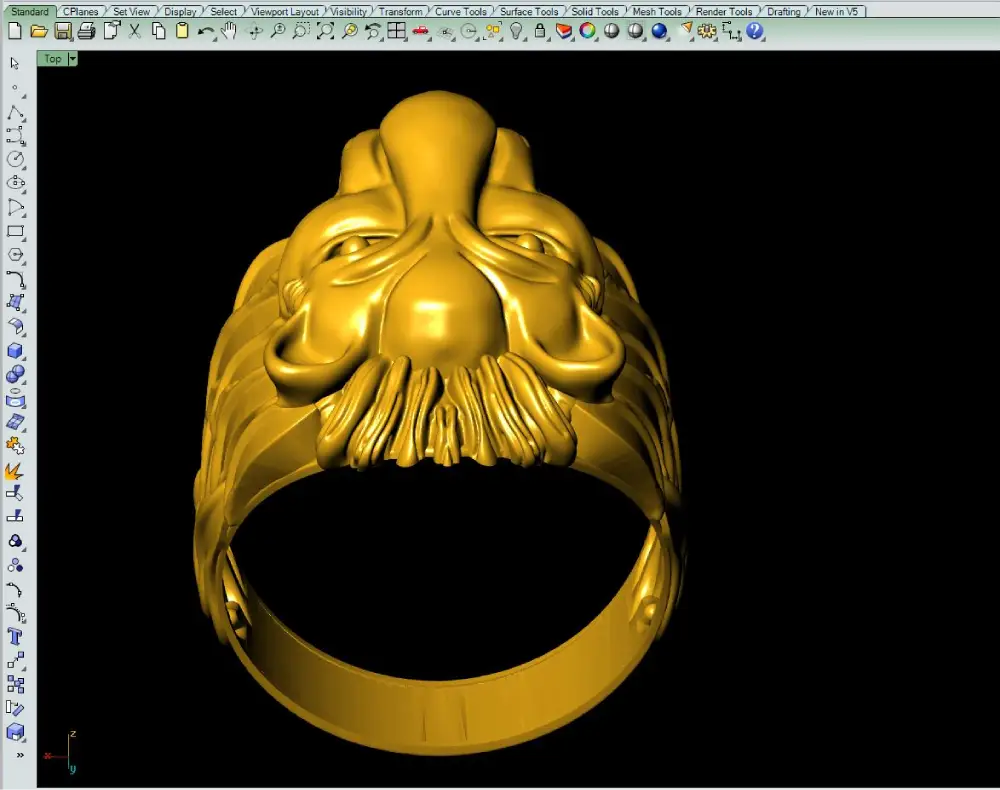Select the arrow pointer tool in sidebar
The image size is (1000, 790).
[15, 63]
